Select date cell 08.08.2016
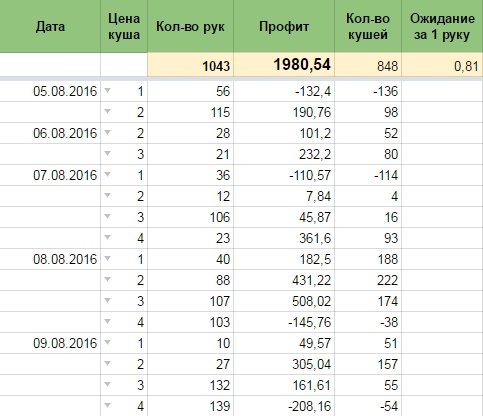The height and width of the screenshot is (416, 483). coord(50,259)
